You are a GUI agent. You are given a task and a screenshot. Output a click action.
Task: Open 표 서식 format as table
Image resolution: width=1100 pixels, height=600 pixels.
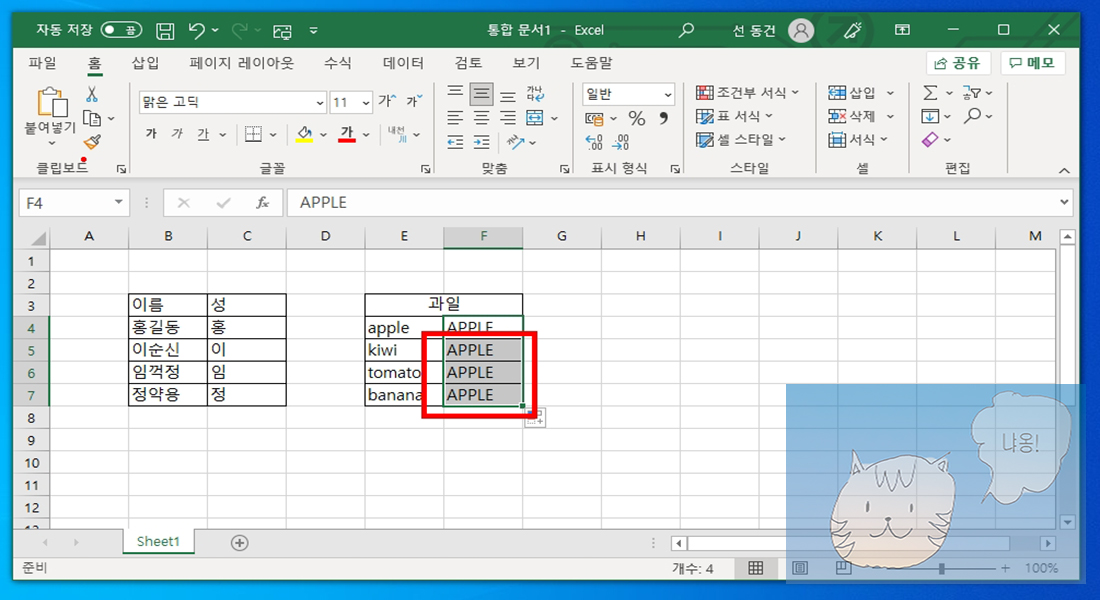point(735,116)
